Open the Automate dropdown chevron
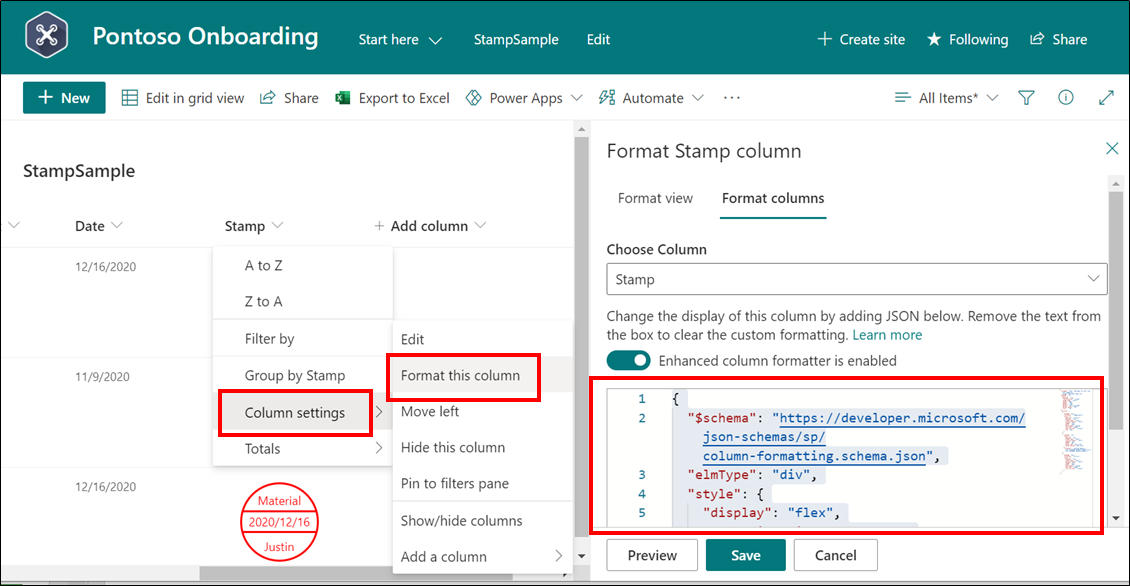Image resolution: width=1130 pixels, height=586 pixels. click(698, 98)
